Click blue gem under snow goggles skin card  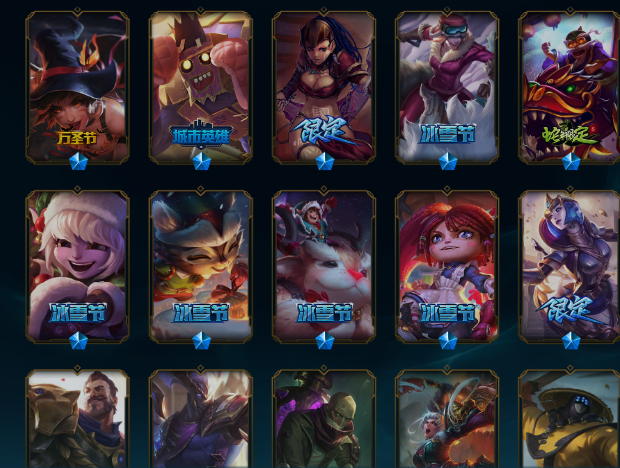click(x=448, y=162)
